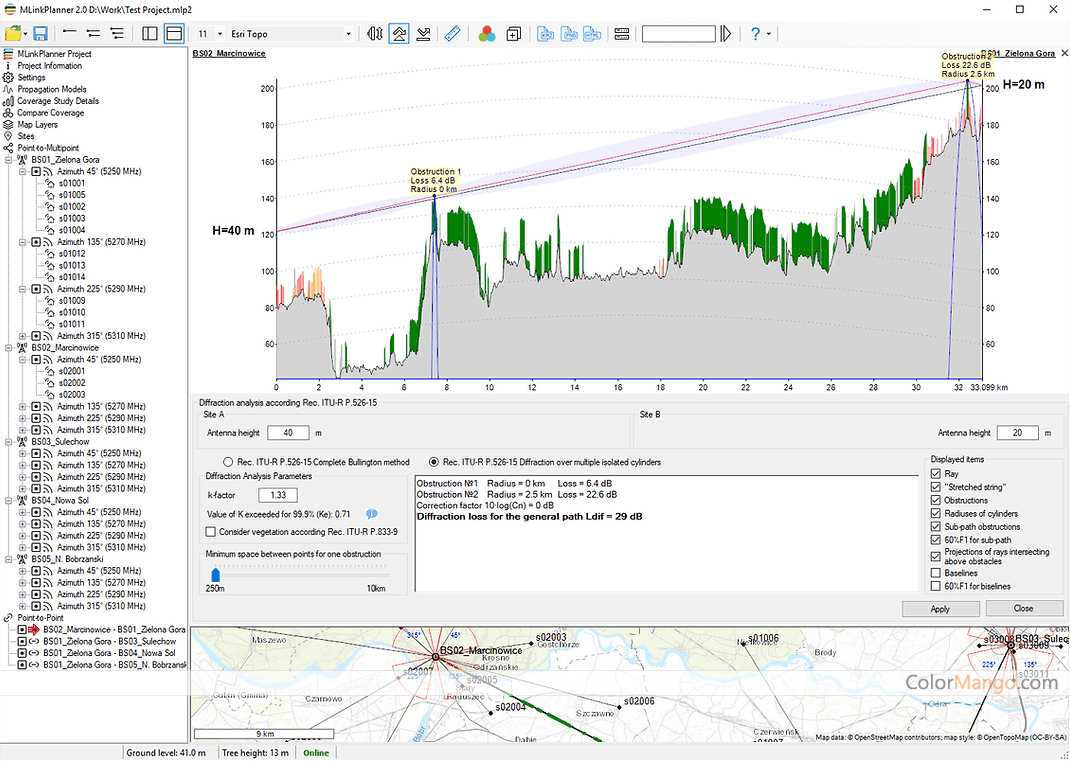Click the minimum space between points slider

tap(215, 574)
